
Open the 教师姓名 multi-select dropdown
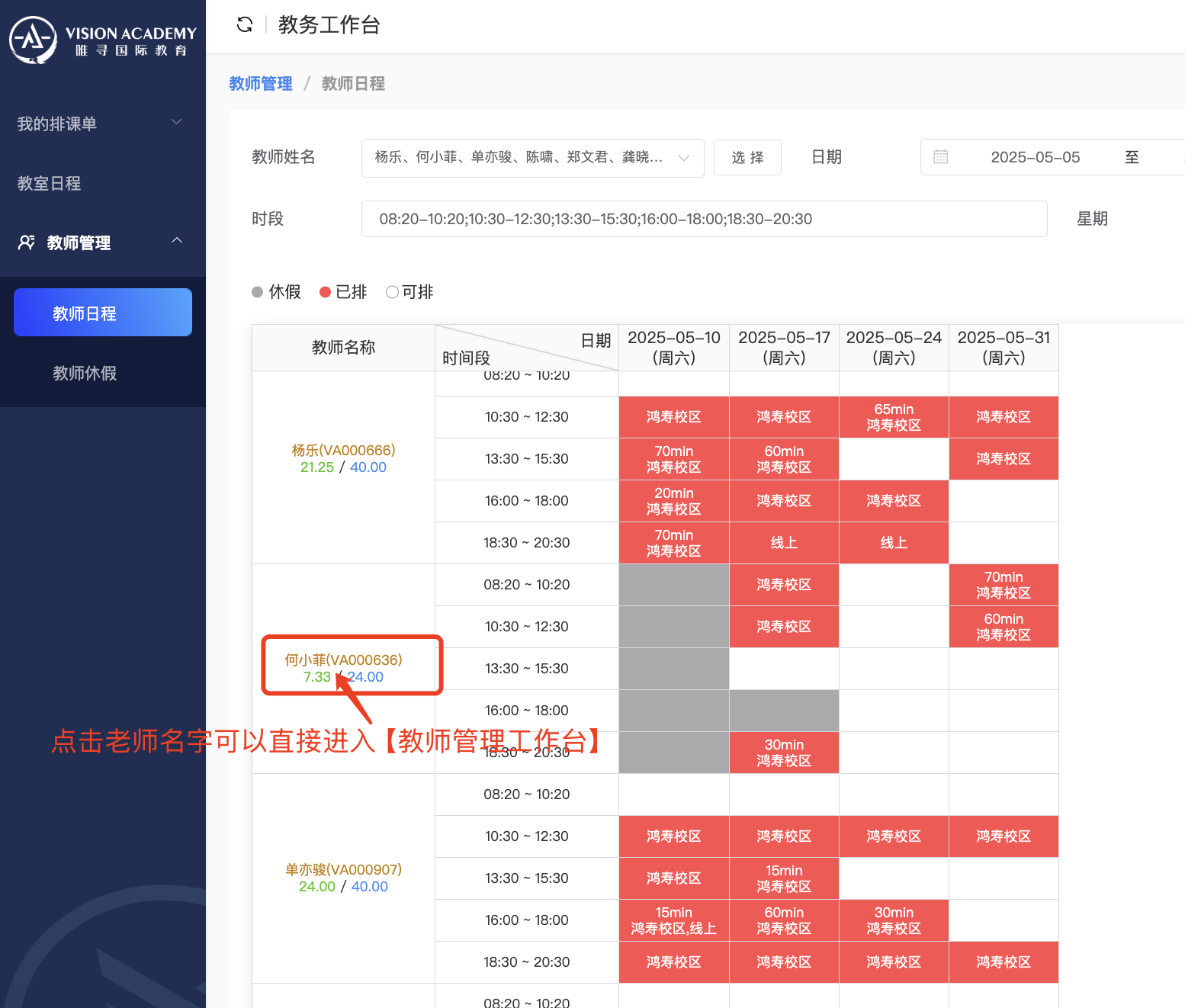pos(531,158)
